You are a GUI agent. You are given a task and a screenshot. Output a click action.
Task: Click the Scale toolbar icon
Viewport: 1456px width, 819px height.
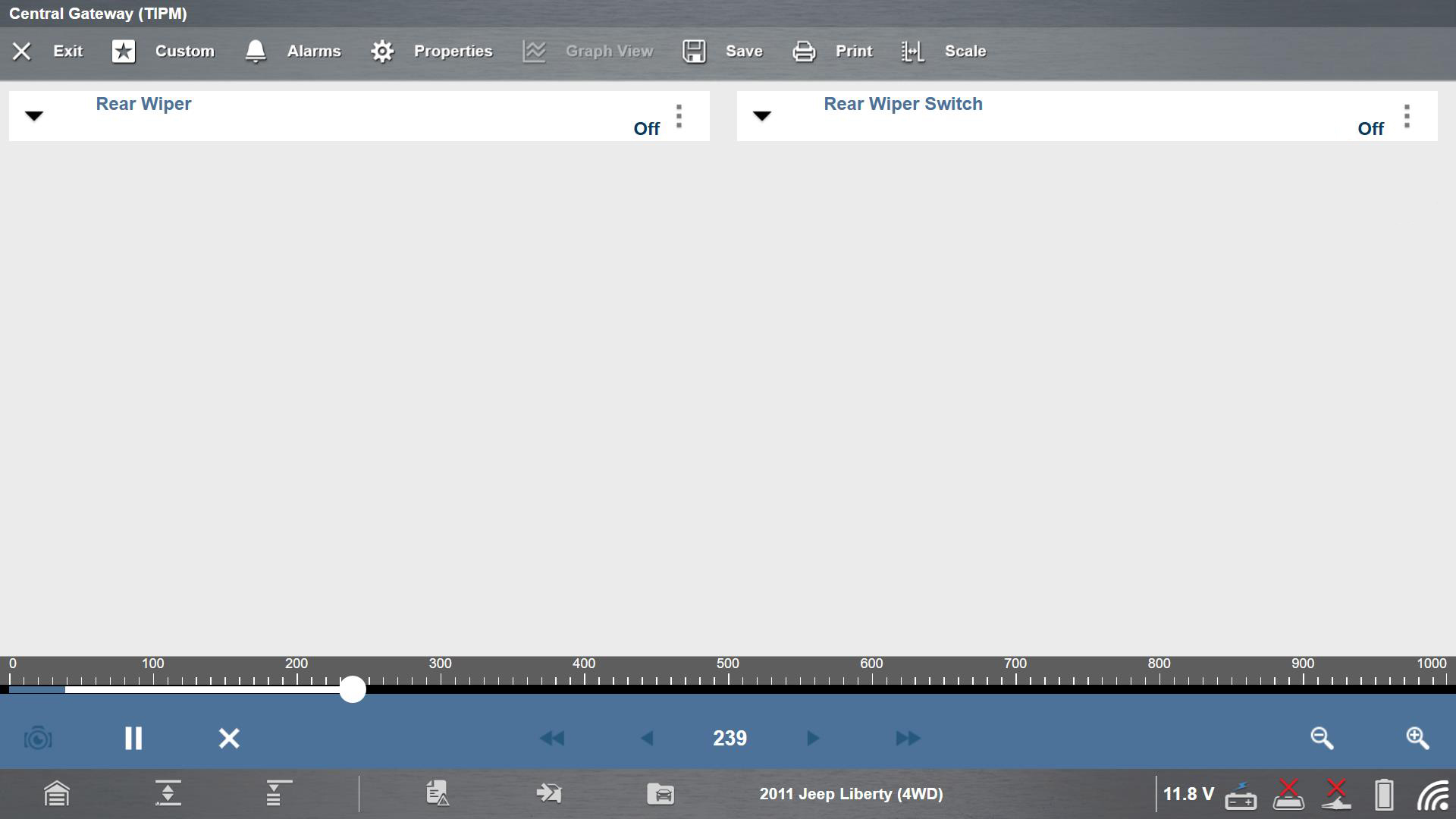pyautogui.click(x=913, y=51)
